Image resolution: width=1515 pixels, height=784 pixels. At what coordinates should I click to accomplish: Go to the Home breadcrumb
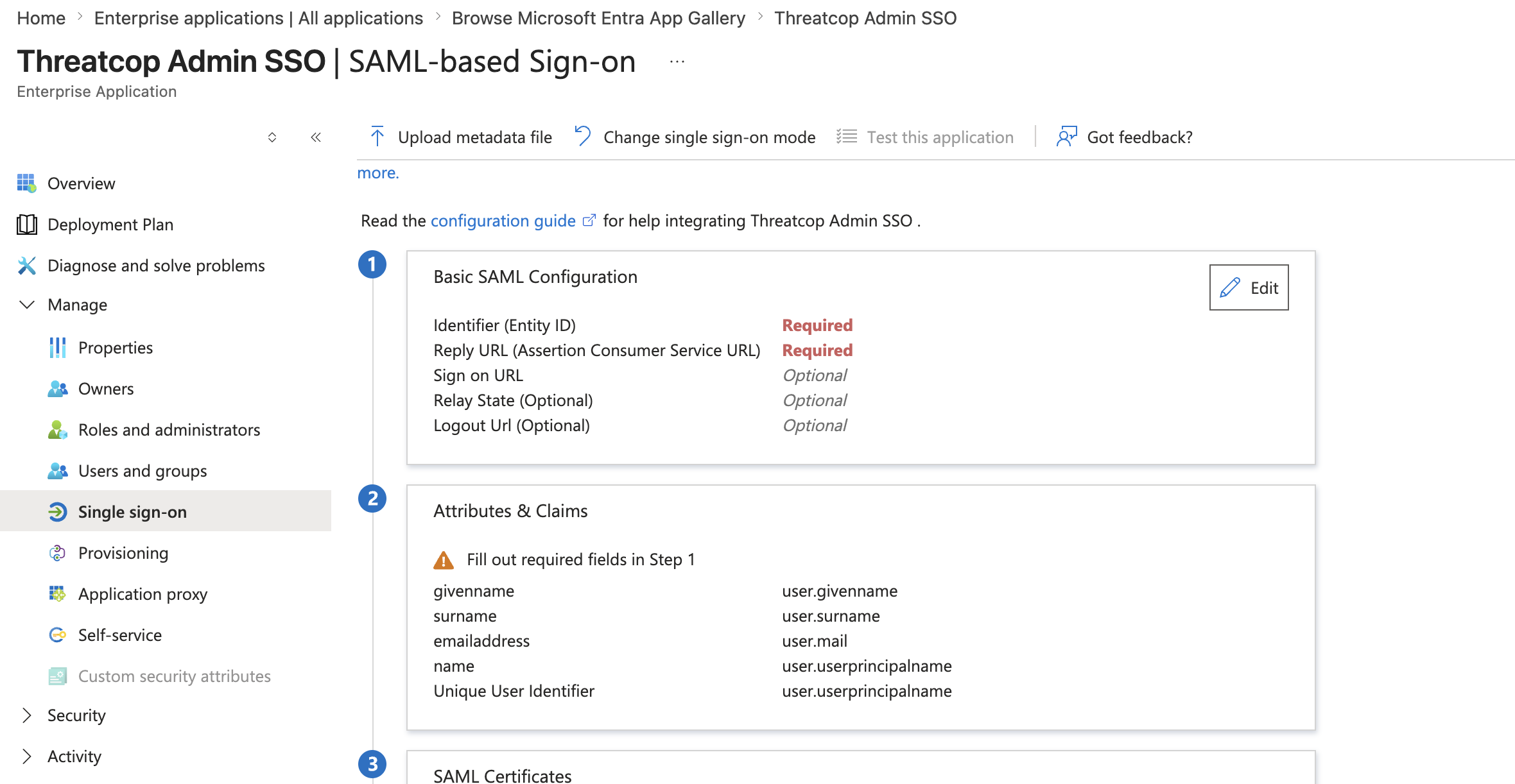41,18
